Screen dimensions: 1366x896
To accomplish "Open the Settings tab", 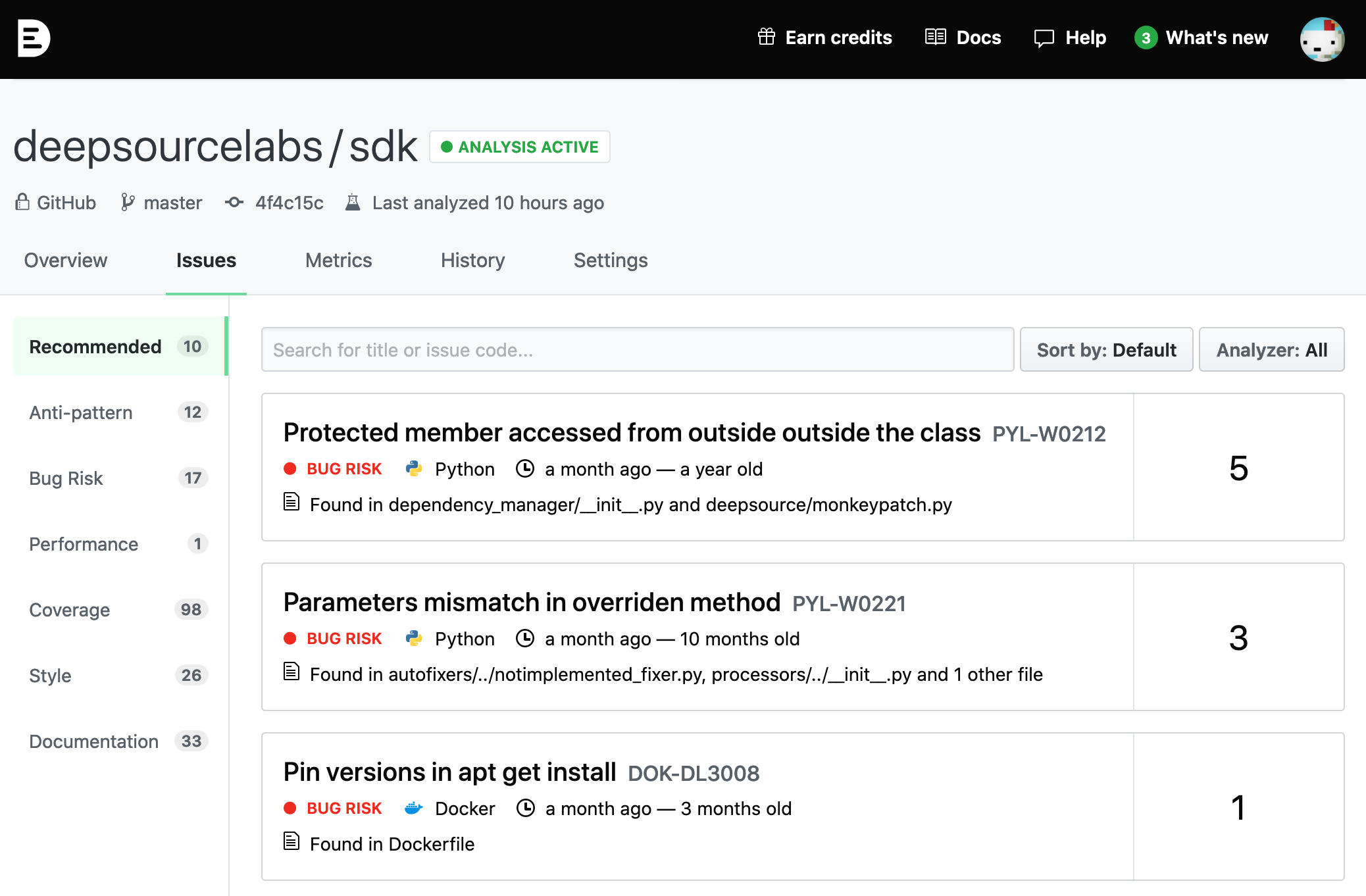I will pyautogui.click(x=610, y=261).
